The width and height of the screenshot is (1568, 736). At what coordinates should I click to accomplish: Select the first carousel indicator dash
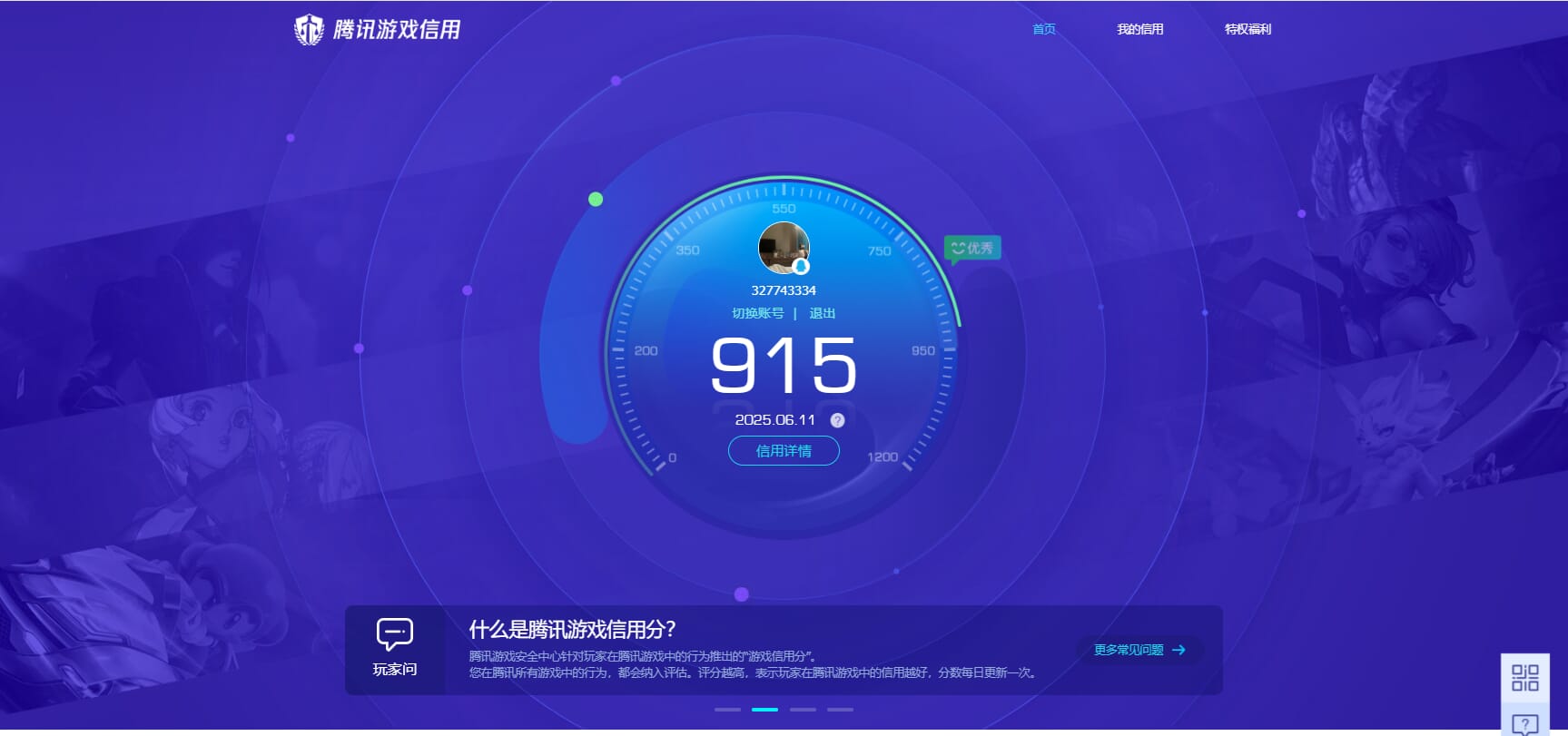727,710
